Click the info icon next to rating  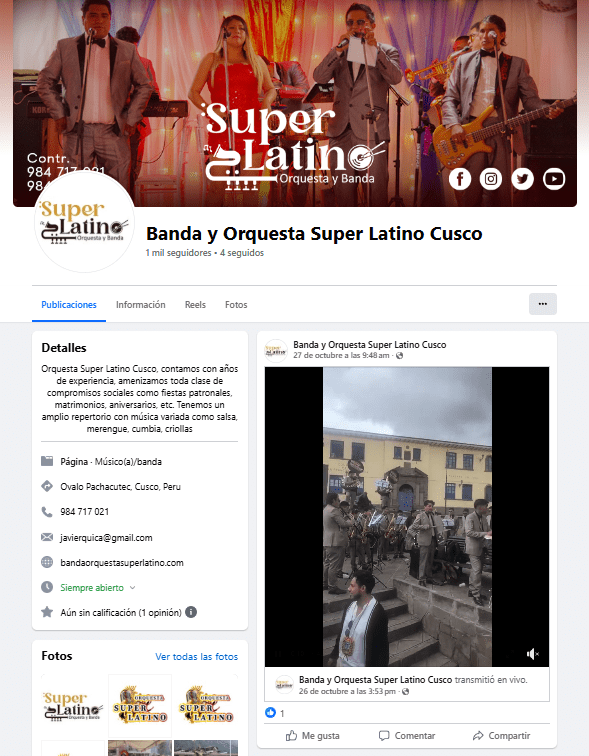(191, 612)
